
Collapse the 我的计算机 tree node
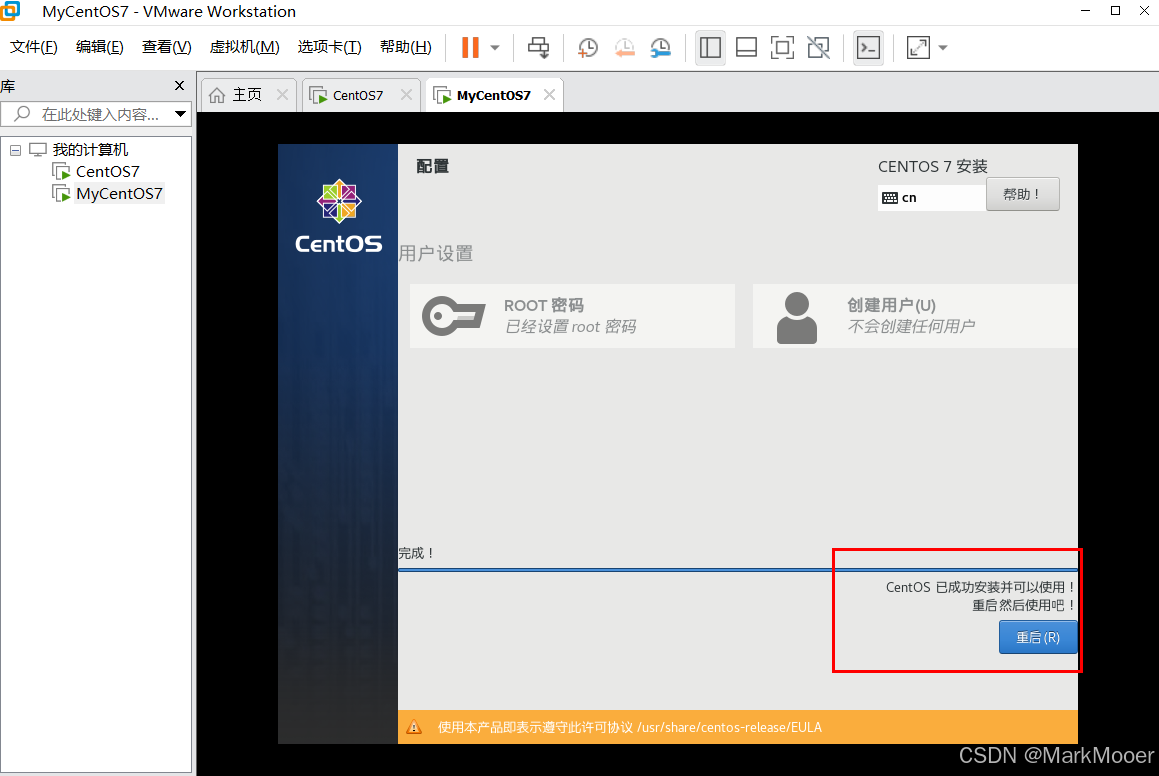15,150
